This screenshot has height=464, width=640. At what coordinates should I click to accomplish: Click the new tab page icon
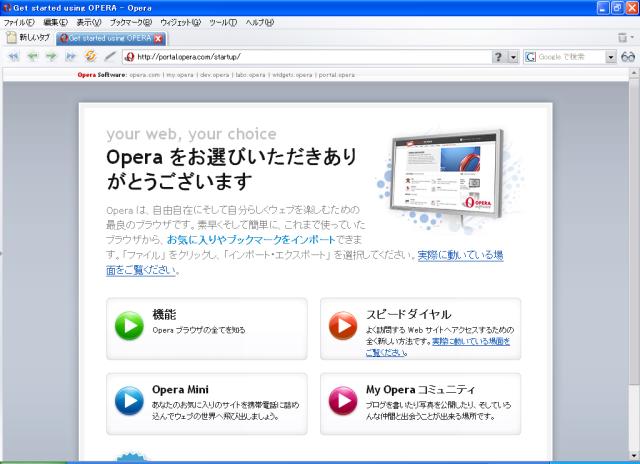pos(11,38)
